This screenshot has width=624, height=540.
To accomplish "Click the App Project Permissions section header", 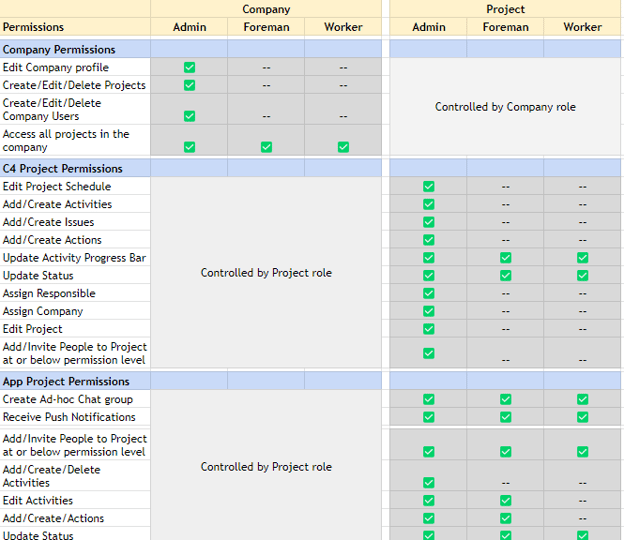I will [x=66, y=381].
